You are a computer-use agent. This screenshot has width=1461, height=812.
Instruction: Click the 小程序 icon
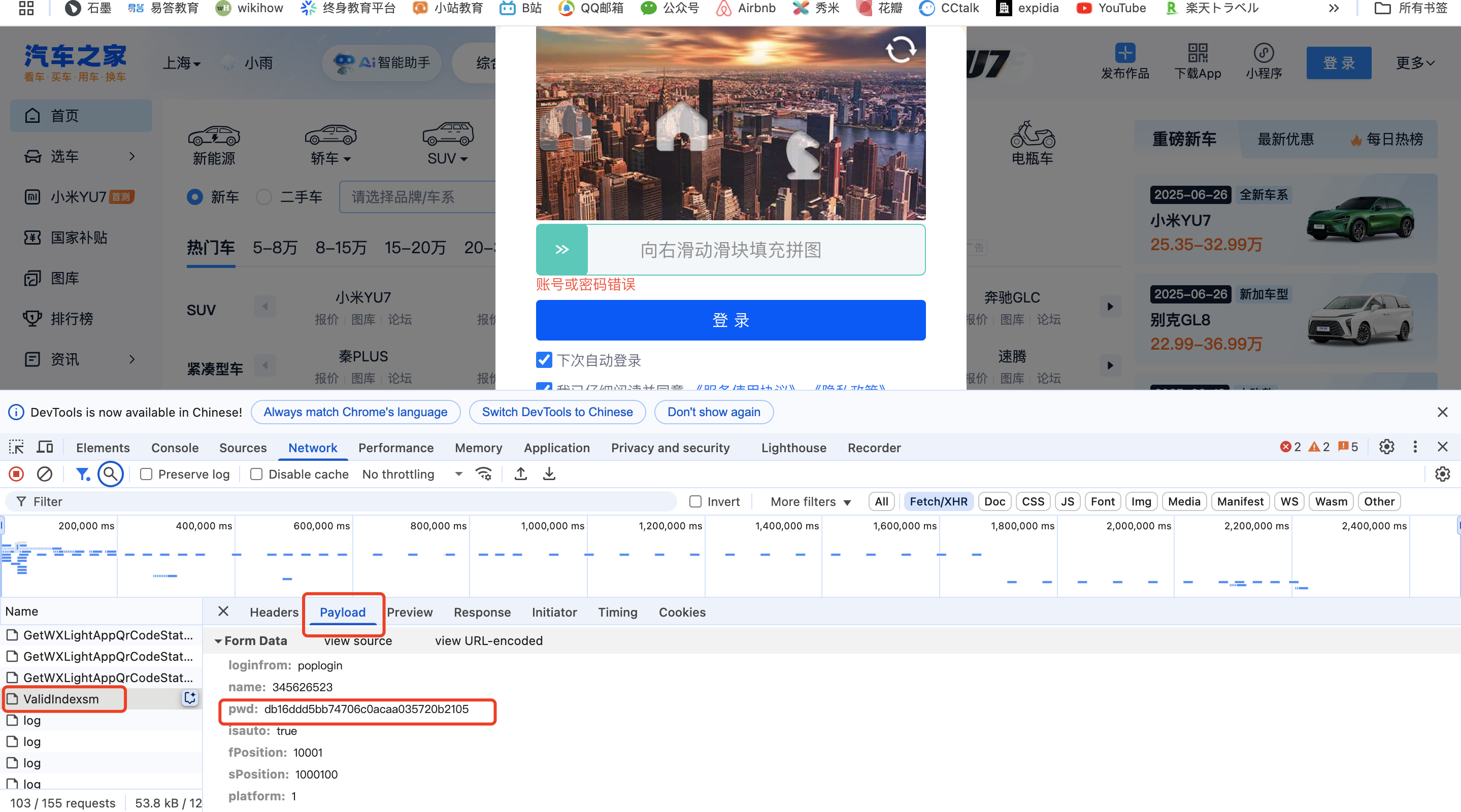(1264, 53)
